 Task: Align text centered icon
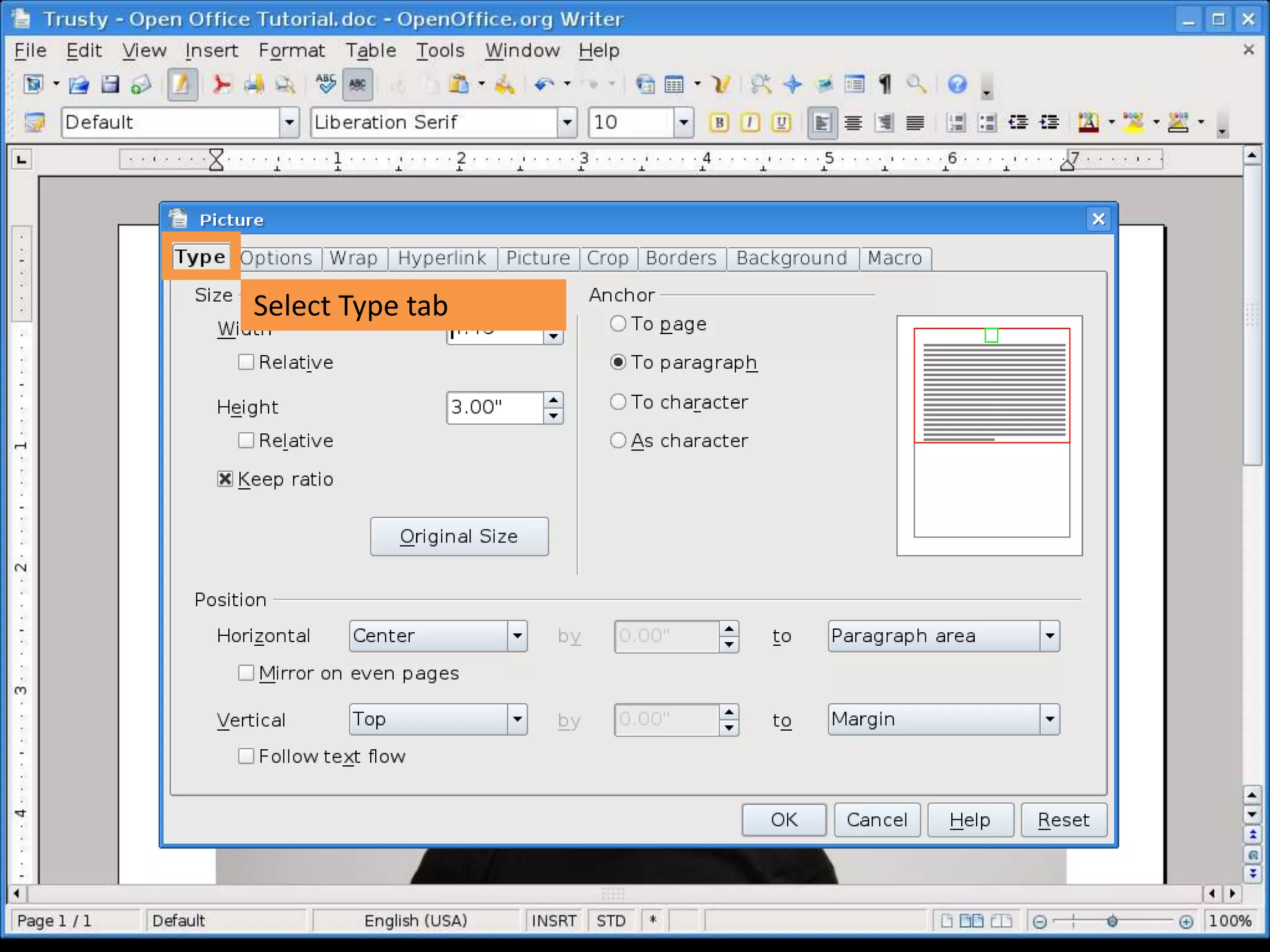(853, 123)
